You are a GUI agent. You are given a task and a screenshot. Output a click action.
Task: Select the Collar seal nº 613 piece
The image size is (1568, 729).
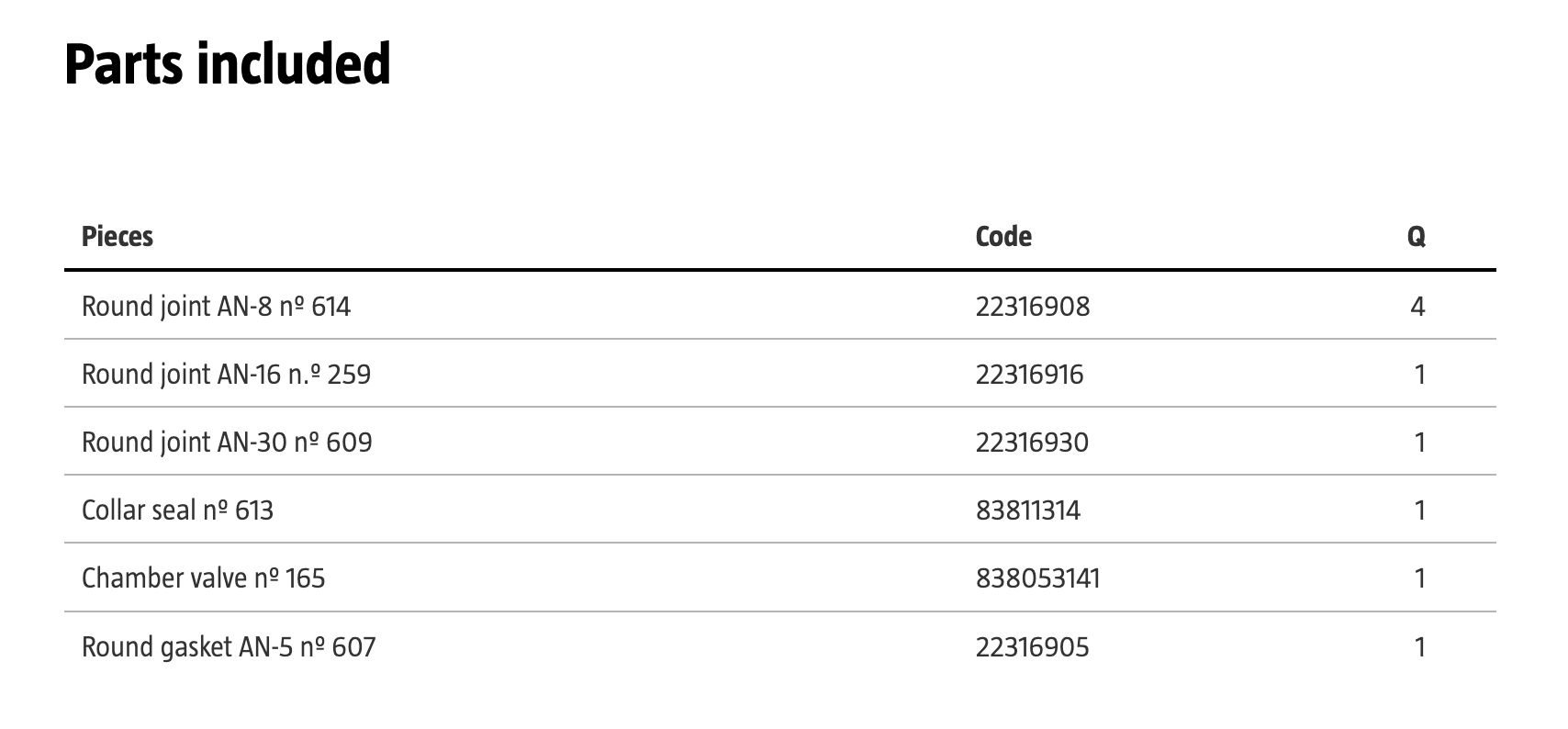pyautogui.click(x=177, y=510)
